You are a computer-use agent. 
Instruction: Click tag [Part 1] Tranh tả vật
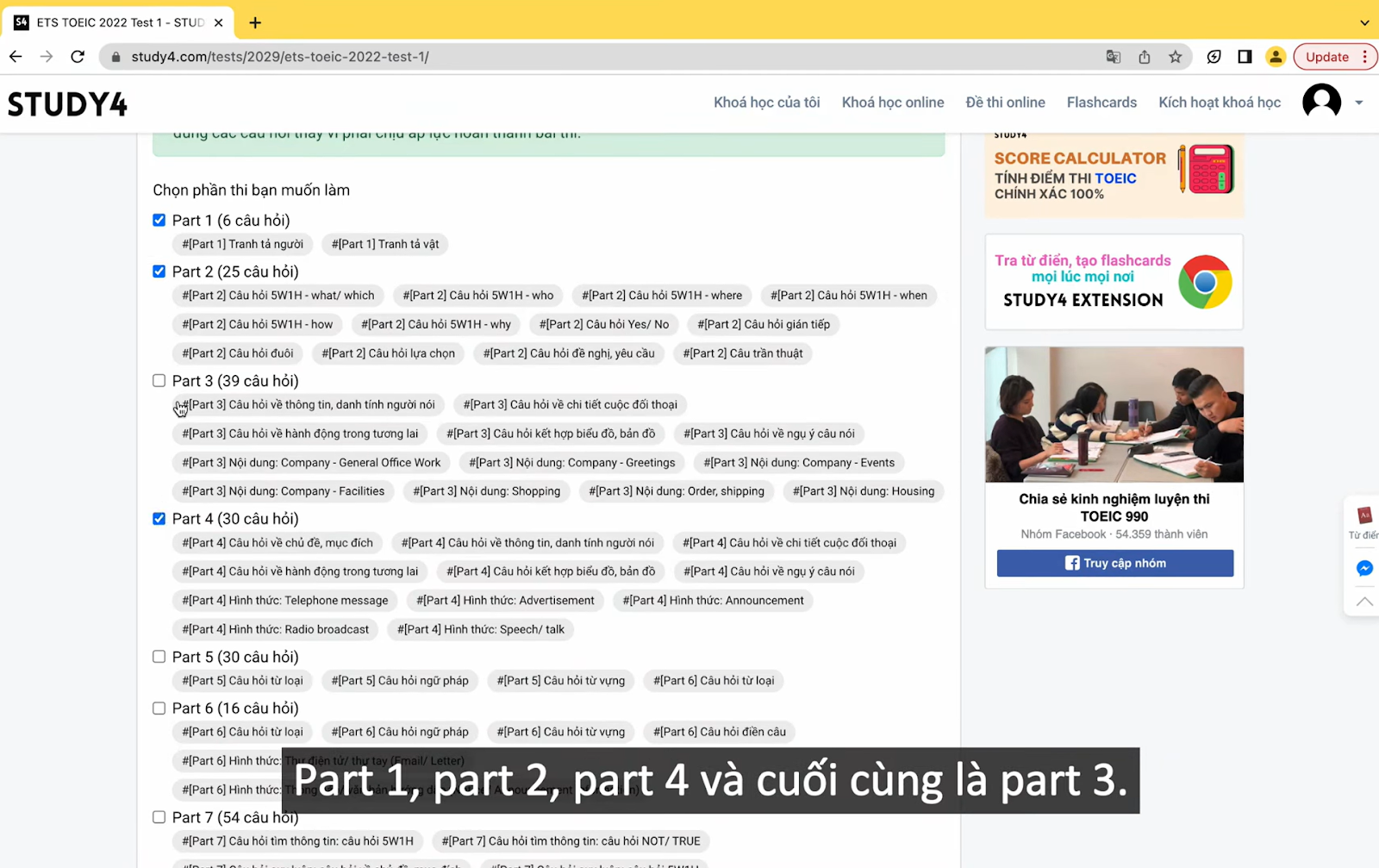(x=385, y=245)
